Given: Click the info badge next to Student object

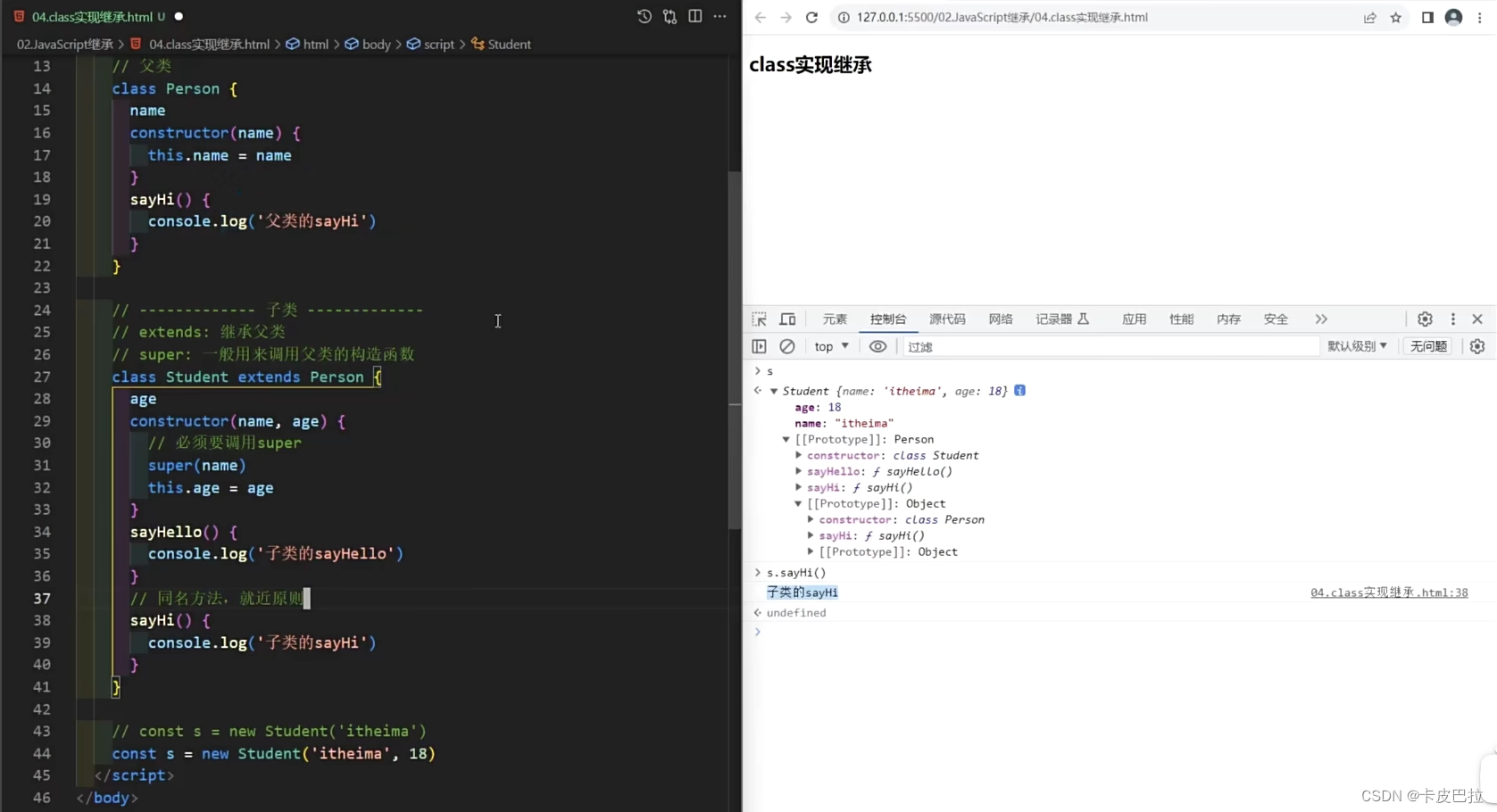Looking at the screenshot, I should click(1019, 390).
